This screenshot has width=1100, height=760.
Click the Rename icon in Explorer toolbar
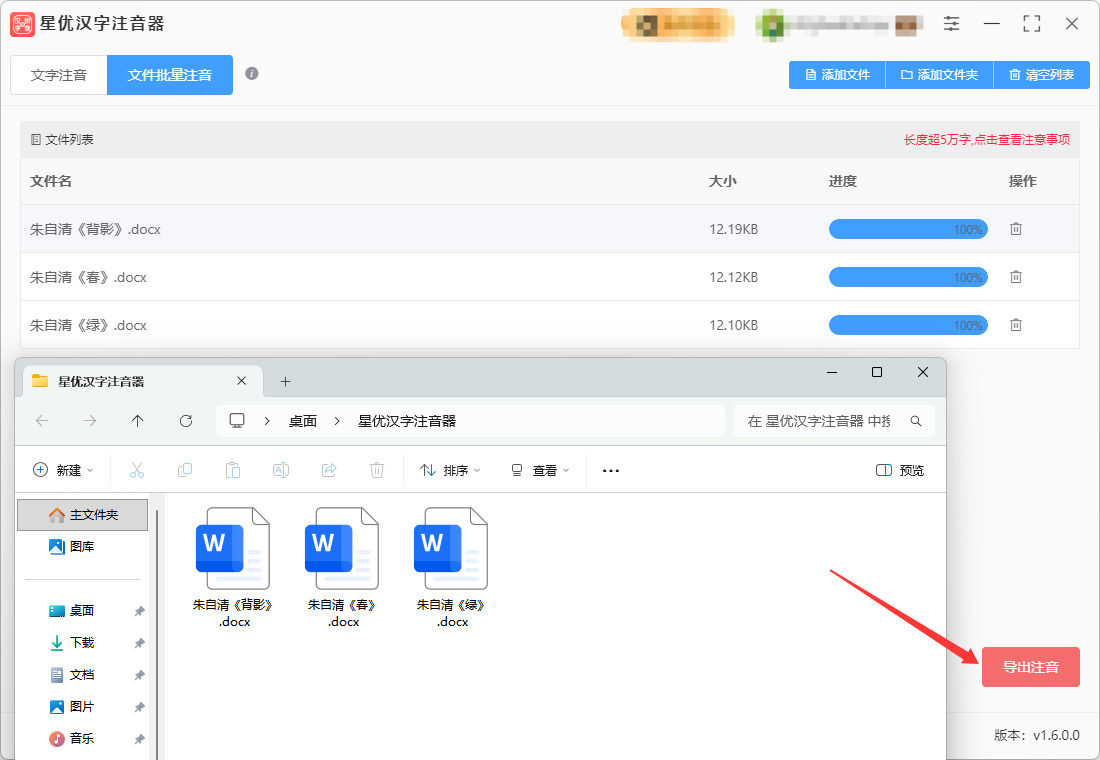click(x=281, y=470)
